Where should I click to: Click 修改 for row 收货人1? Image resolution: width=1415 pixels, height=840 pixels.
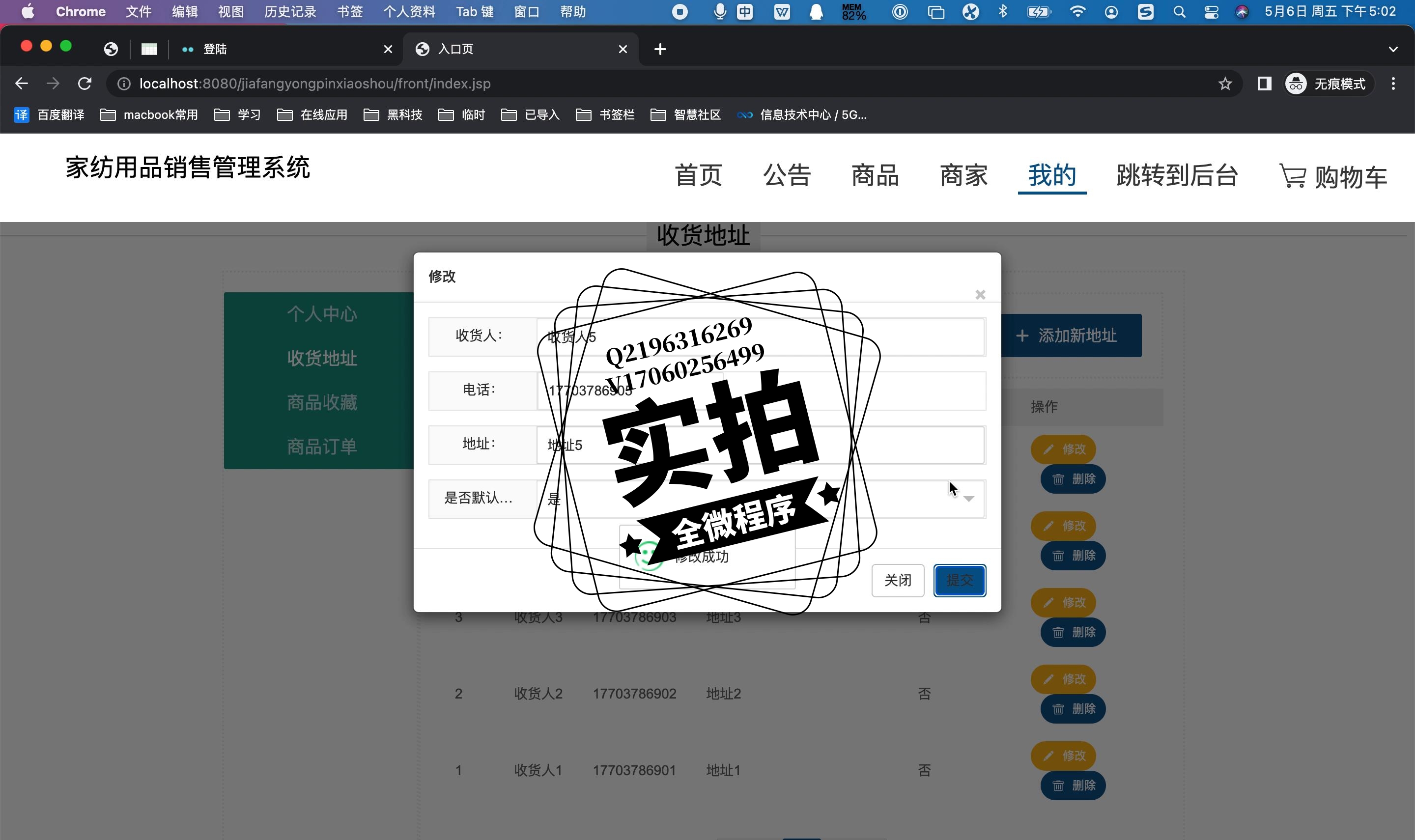[1063, 756]
